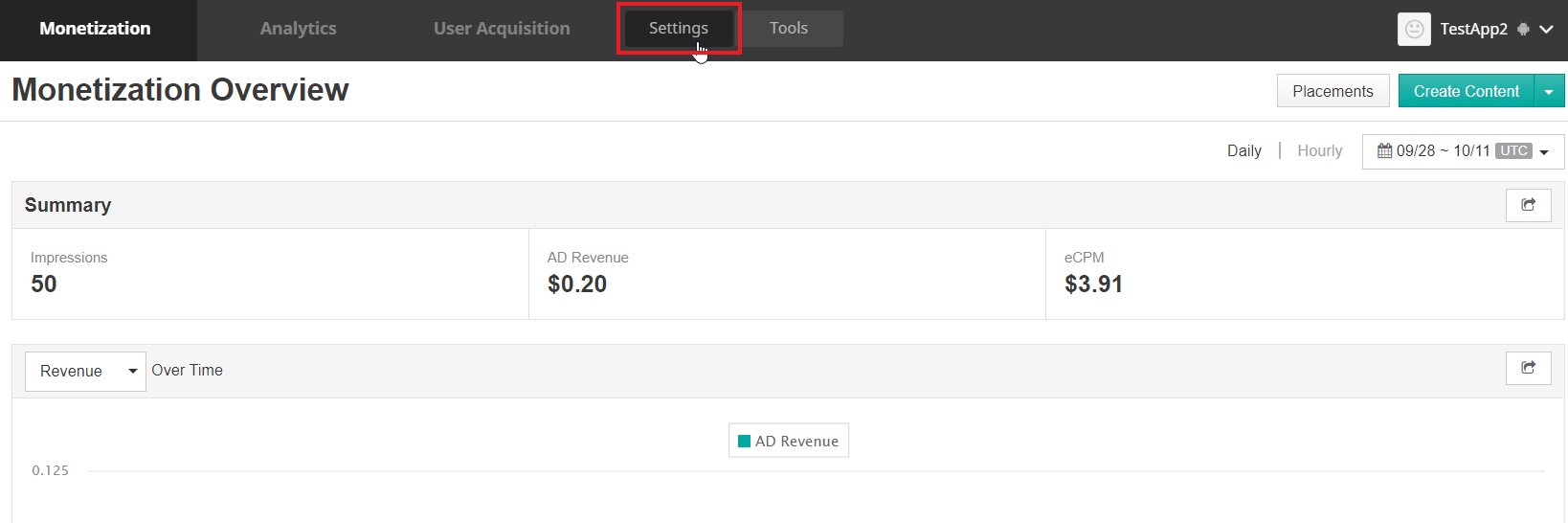Click the calendar icon in the date range picker

coord(1384,151)
